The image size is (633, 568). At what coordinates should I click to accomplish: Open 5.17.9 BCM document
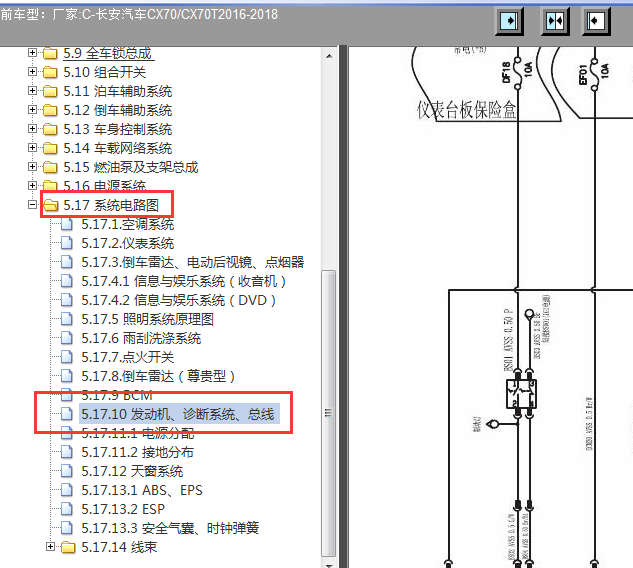point(117,394)
